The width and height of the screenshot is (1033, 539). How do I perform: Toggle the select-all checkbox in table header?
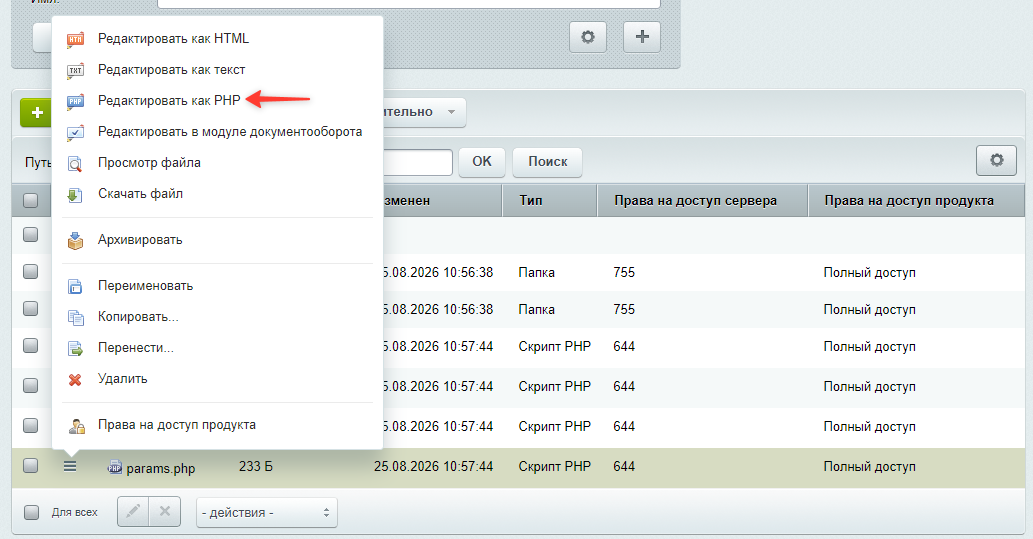coord(30,200)
